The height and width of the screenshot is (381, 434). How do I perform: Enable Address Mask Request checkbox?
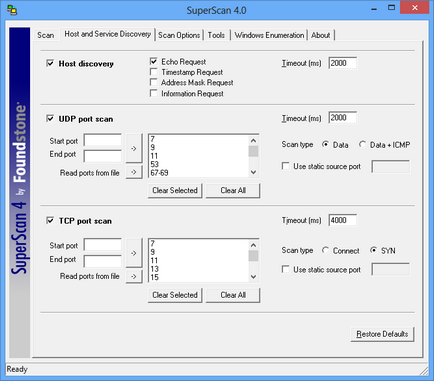point(154,82)
